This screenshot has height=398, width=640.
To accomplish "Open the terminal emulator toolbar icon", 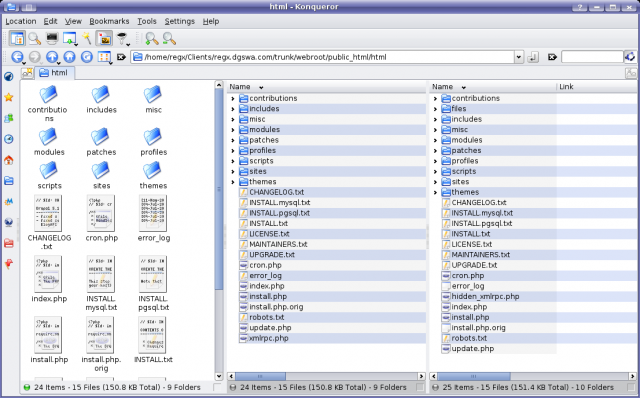I will (x=52, y=39).
